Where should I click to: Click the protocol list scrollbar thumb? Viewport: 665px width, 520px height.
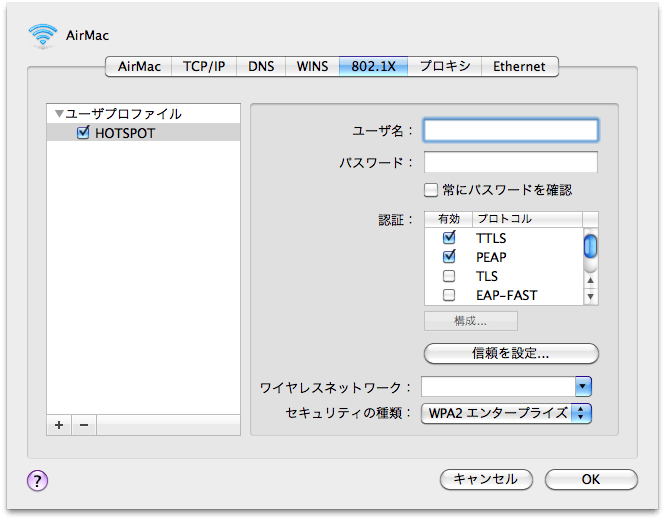point(590,246)
